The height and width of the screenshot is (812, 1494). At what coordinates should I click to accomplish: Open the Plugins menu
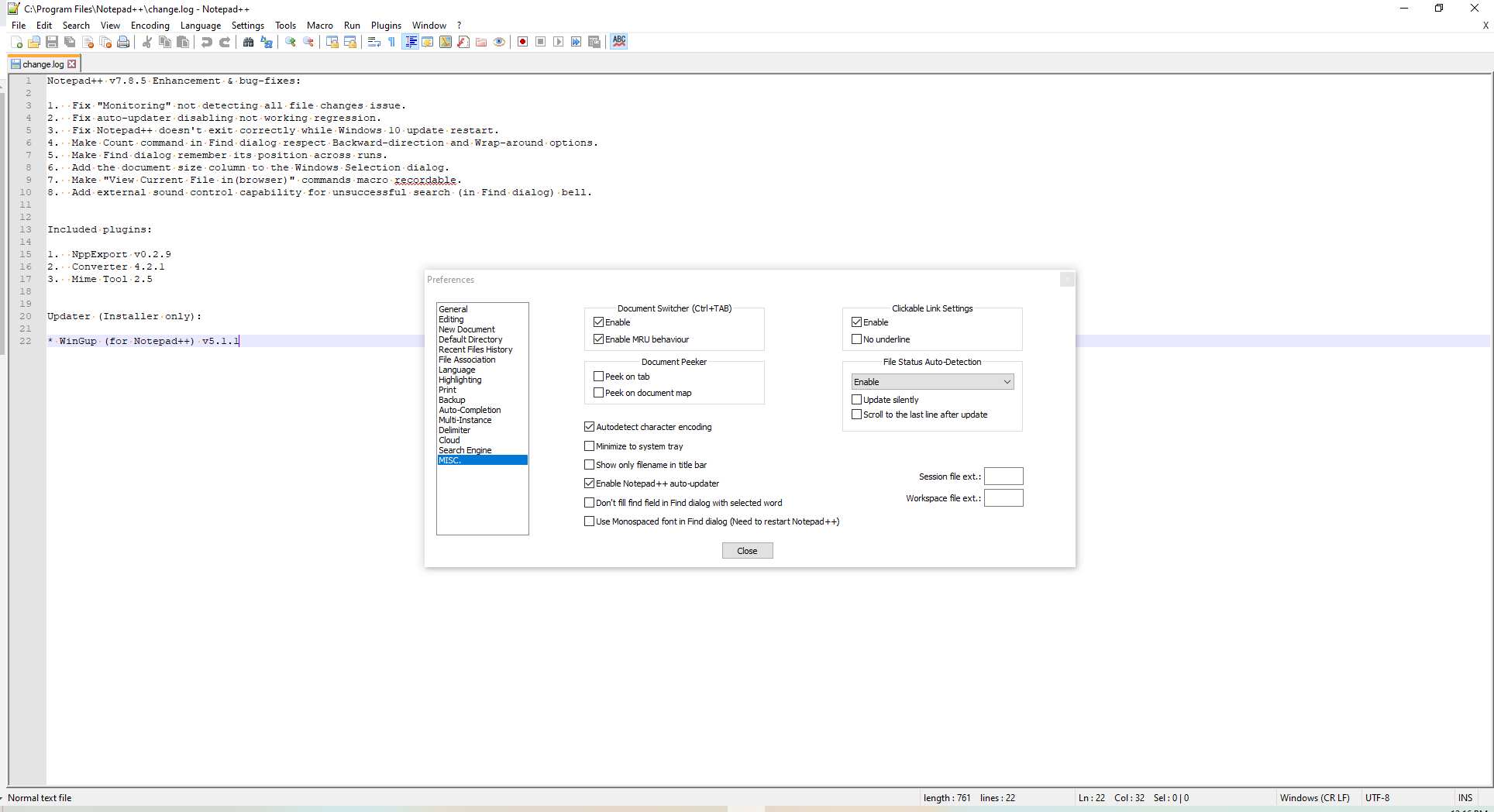click(386, 26)
